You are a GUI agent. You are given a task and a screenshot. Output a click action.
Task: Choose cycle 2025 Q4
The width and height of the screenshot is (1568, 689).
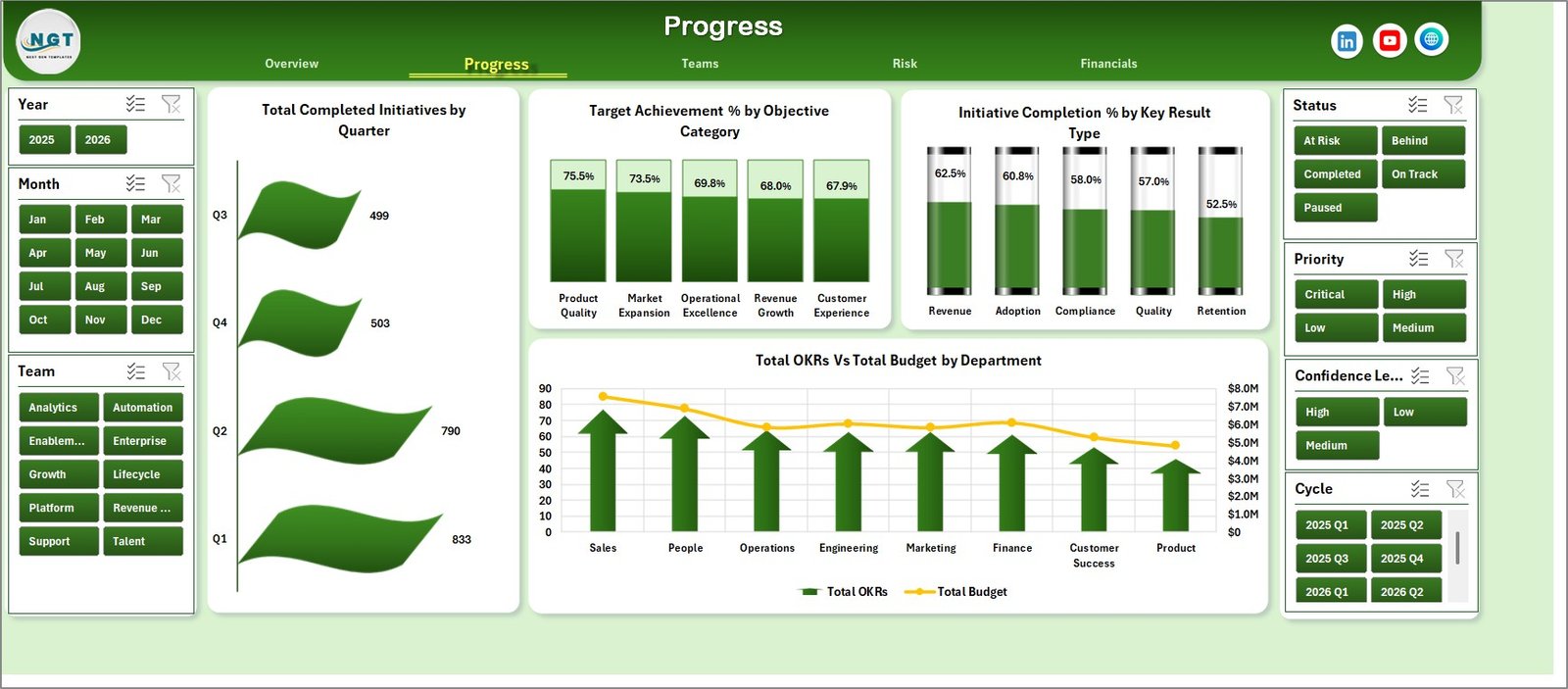(1406, 559)
